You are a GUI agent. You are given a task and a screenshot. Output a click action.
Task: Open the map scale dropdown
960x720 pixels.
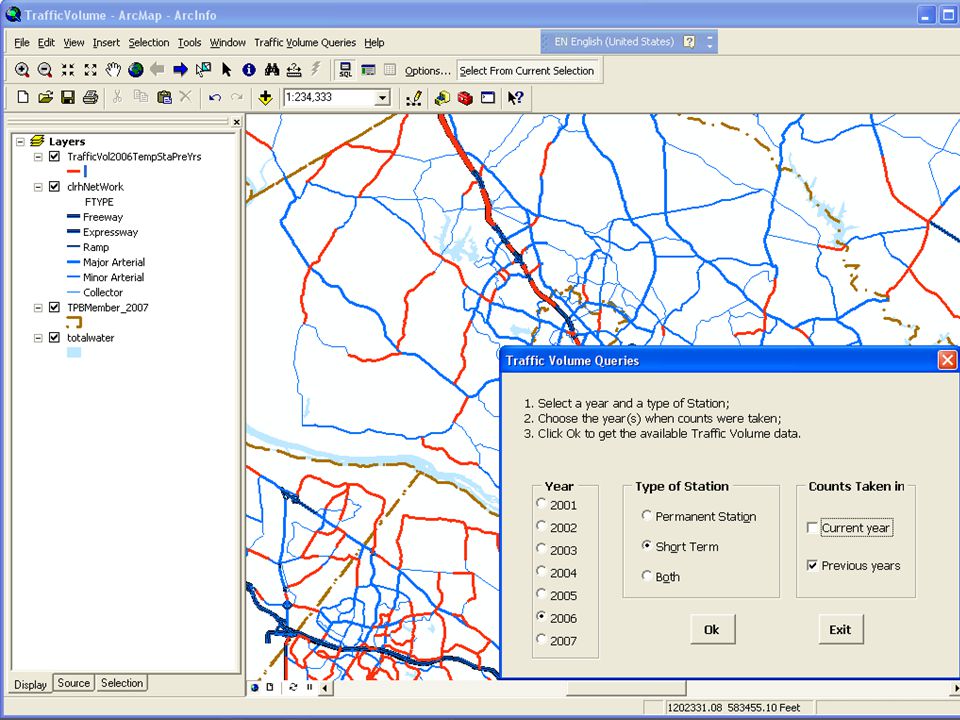(383, 97)
